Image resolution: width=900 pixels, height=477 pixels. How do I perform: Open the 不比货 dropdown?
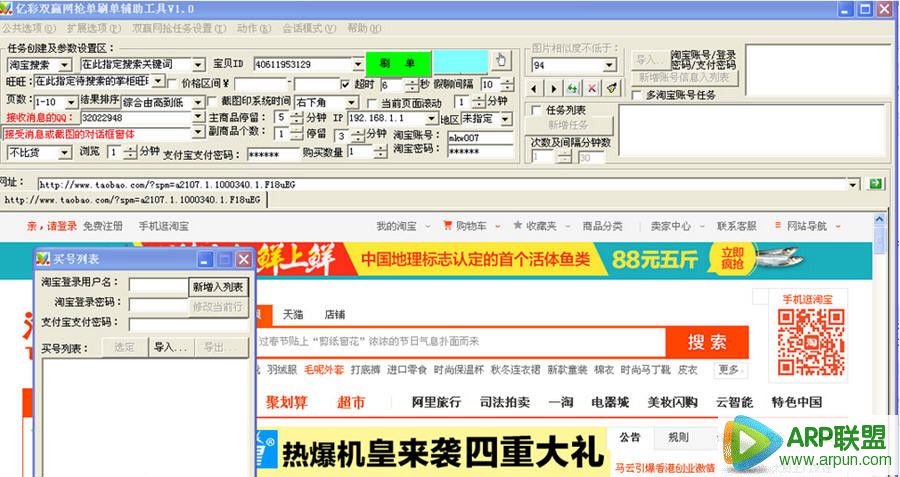[65, 153]
